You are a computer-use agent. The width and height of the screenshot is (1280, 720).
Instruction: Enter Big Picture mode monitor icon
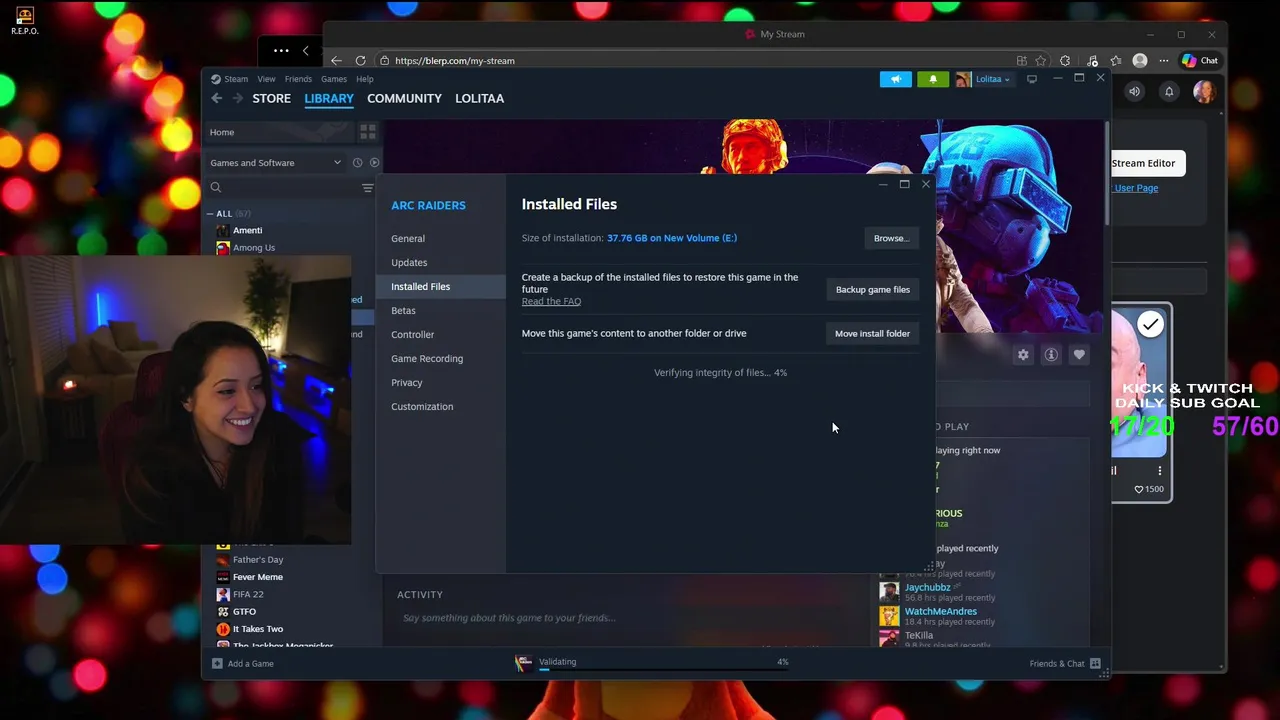pos(1032,79)
